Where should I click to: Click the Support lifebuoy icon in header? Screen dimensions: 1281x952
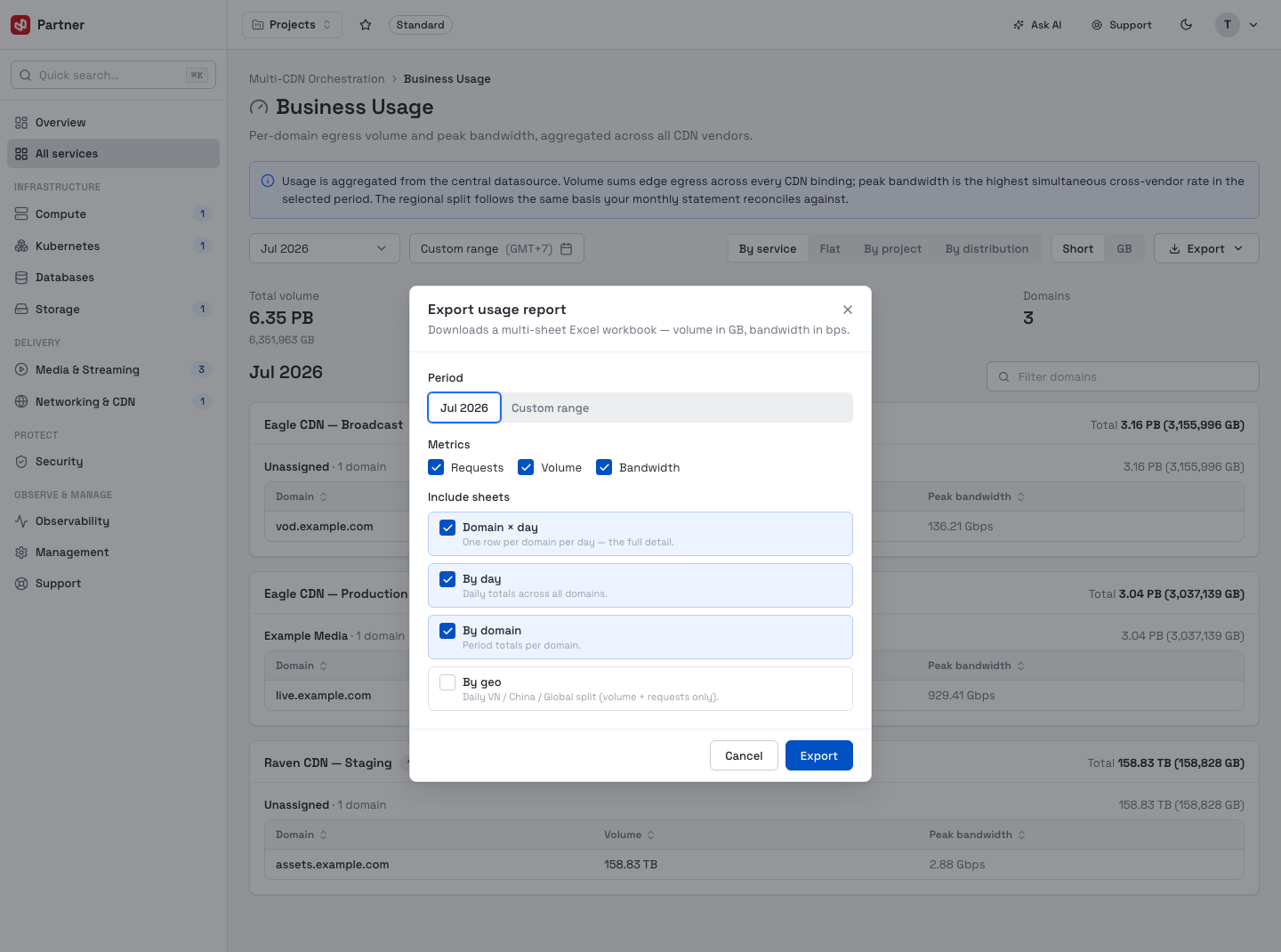pyautogui.click(x=1097, y=25)
